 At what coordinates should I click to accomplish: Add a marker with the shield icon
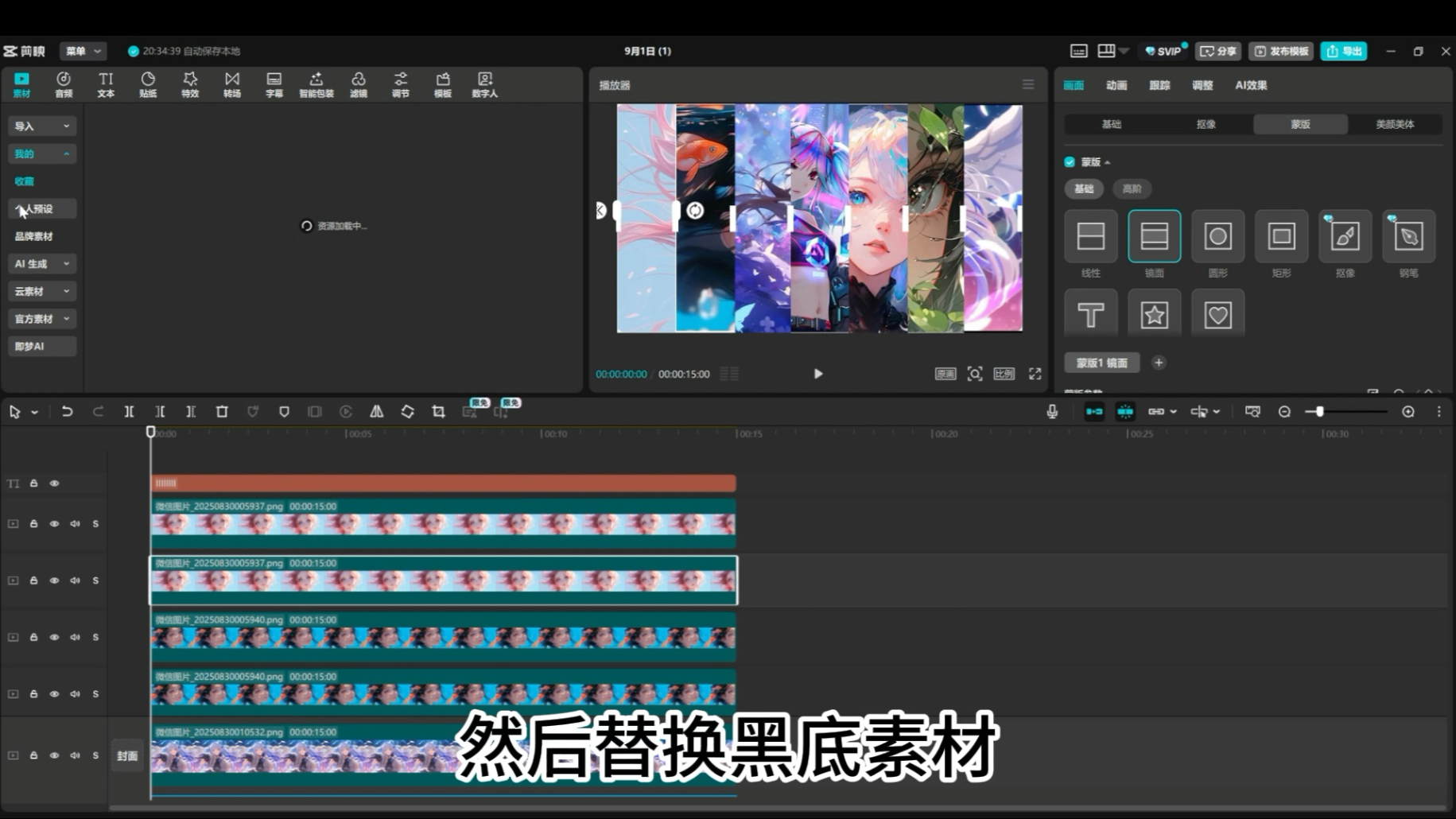pyautogui.click(x=284, y=411)
